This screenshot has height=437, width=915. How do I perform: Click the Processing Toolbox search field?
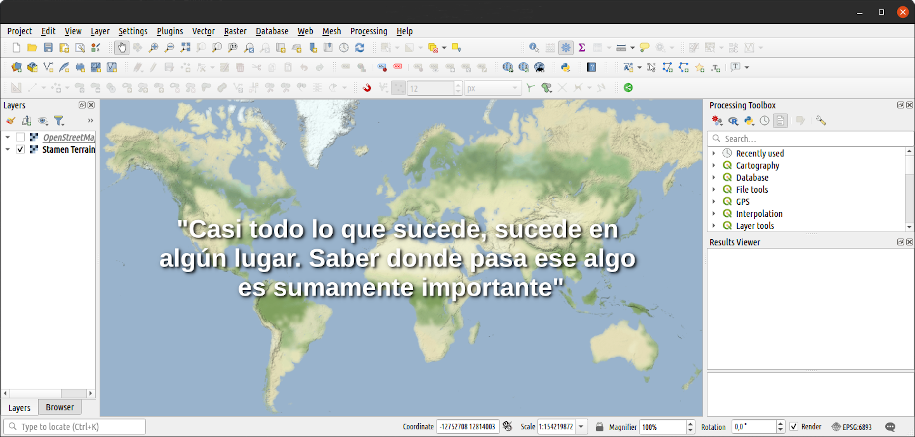coord(810,138)
